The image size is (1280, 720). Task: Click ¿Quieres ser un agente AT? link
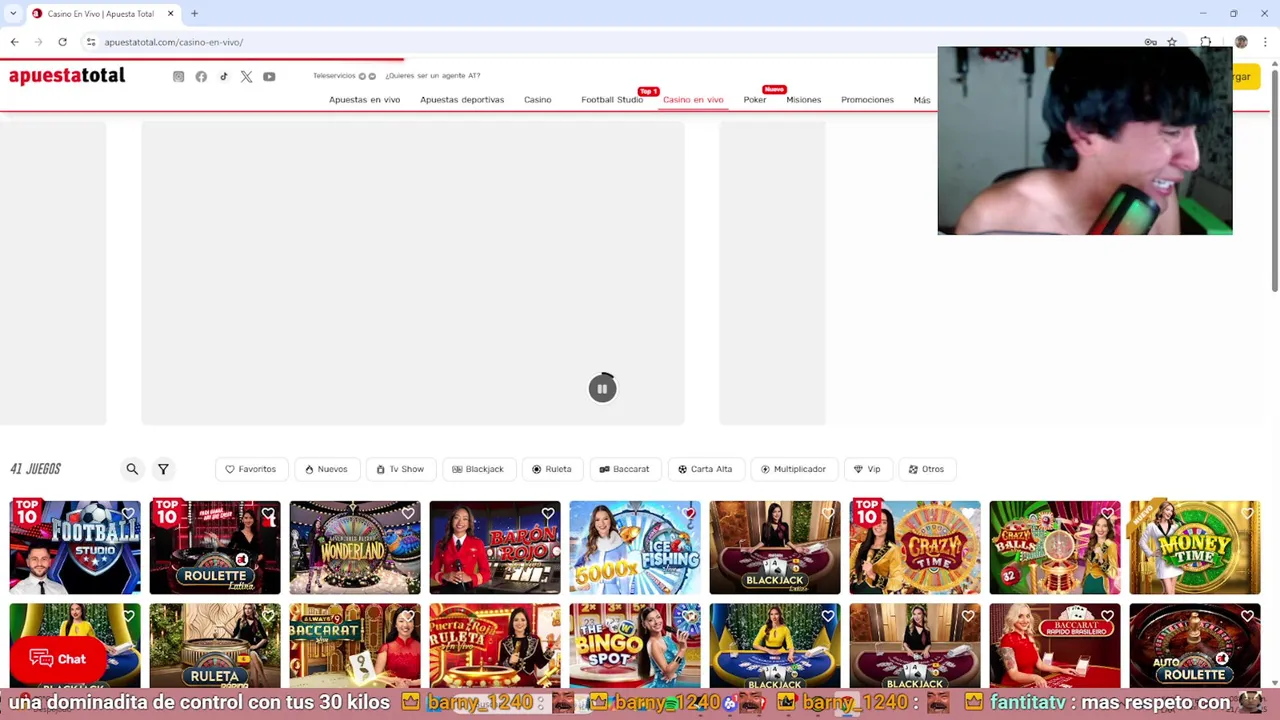click(x=433, y=76)
